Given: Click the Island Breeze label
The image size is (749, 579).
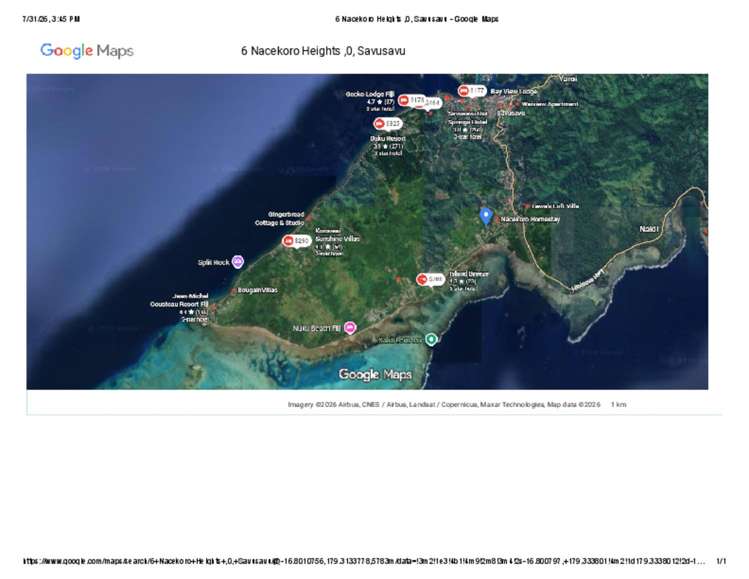Looking at the screenshot, I should click(469, 274).
